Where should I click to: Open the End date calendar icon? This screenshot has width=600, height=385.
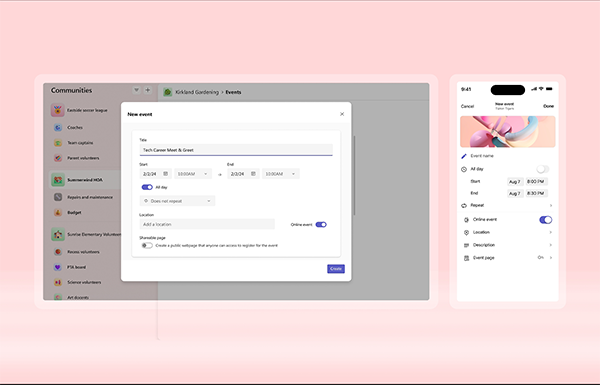pos(253,174)
